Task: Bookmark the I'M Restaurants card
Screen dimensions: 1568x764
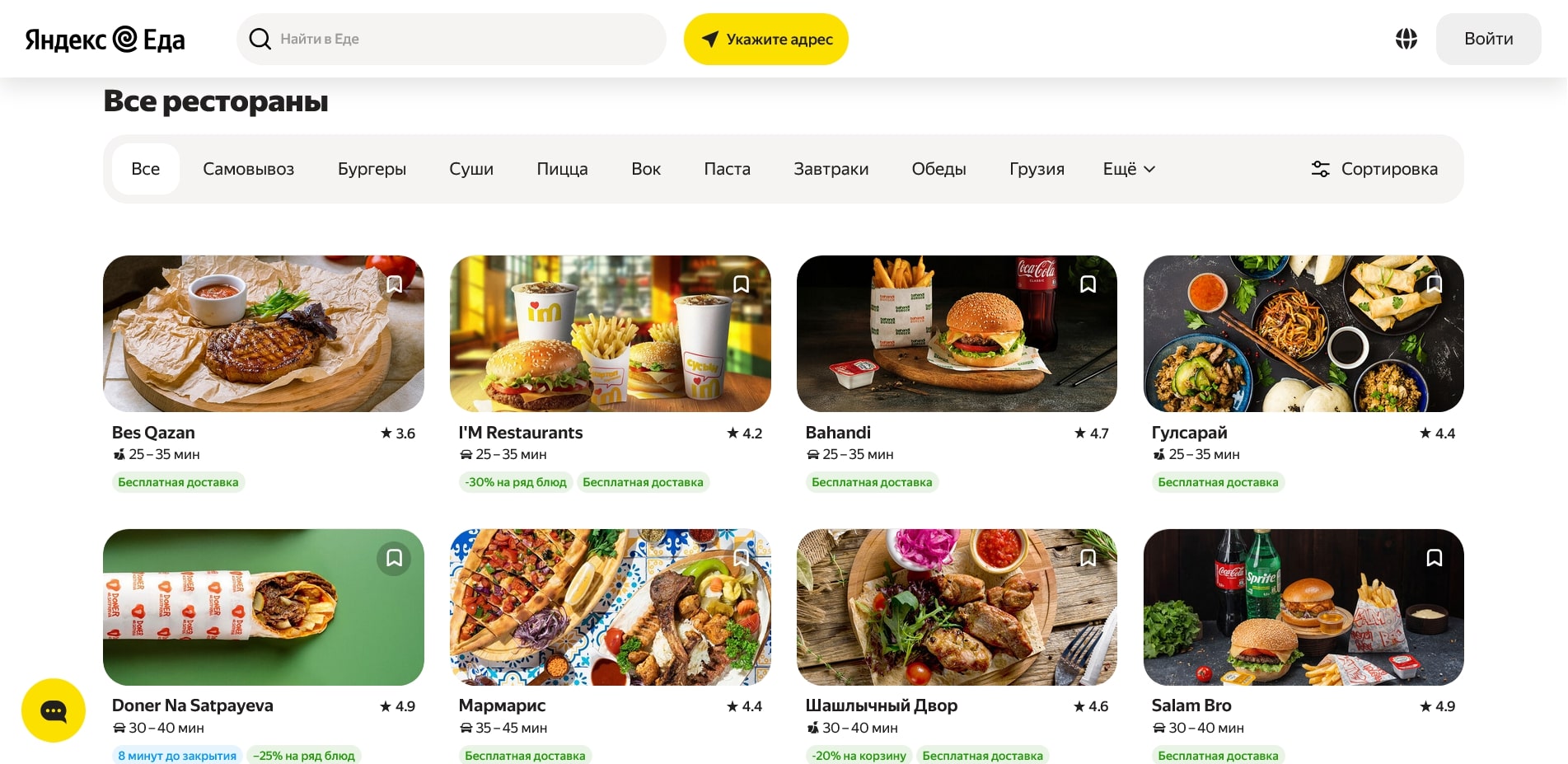Action: click(741, 284)
